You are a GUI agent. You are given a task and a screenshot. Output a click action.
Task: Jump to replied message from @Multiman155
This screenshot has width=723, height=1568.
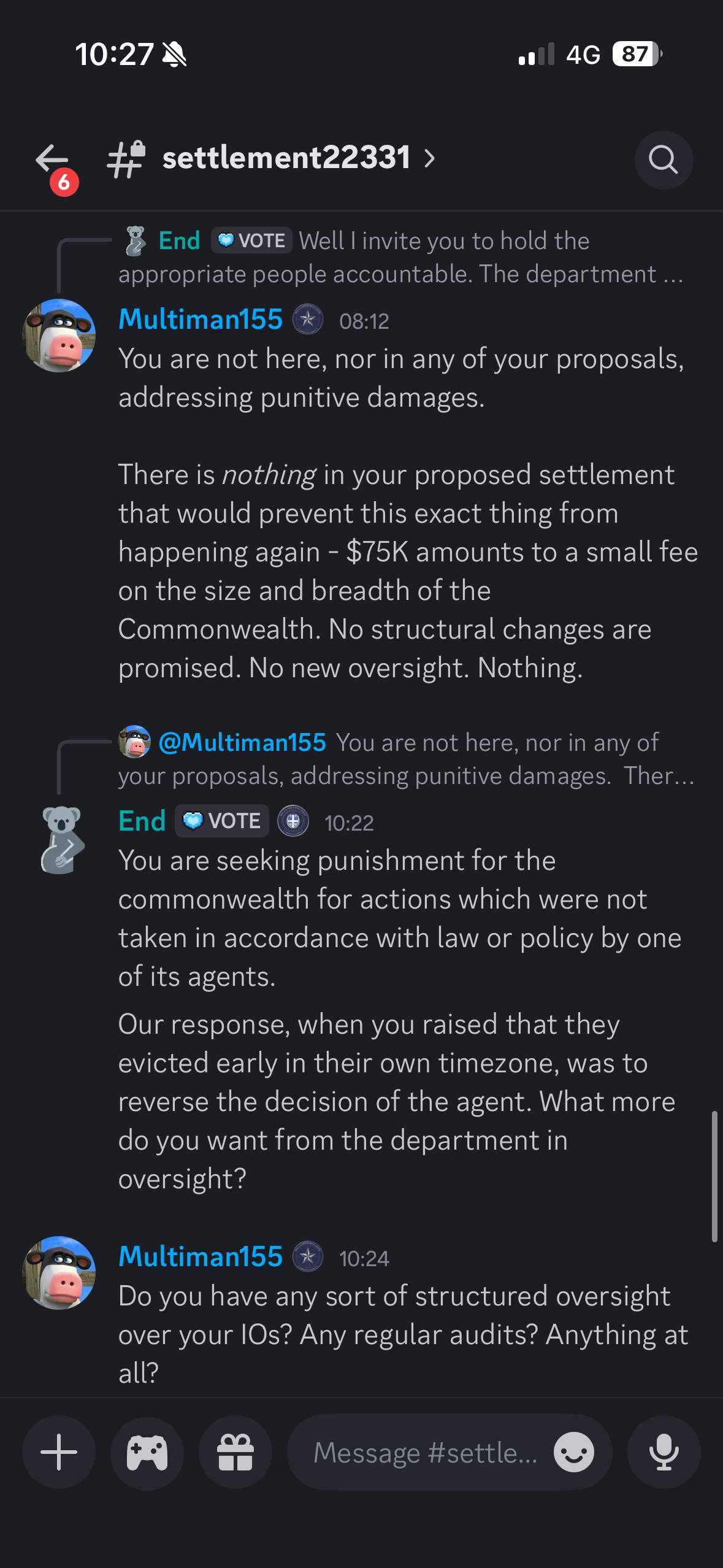click(405, 759)
